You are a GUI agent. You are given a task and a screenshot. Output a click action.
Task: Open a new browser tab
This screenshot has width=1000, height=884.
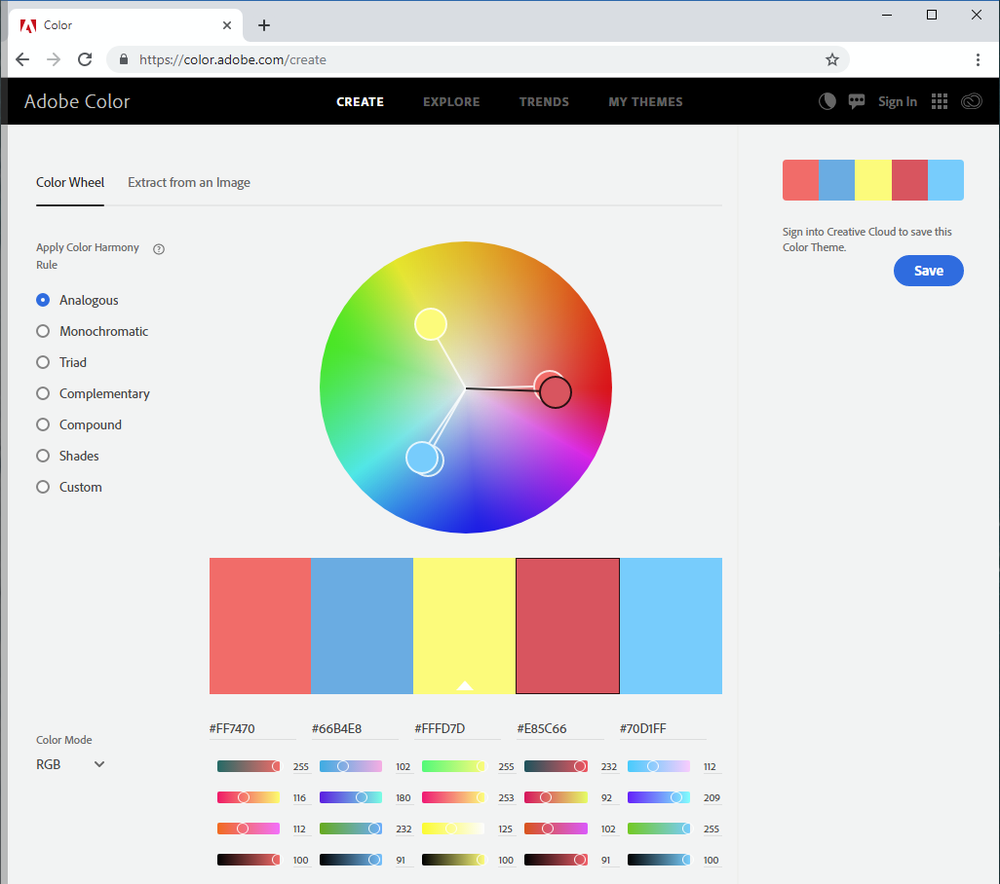click(x=264, y=25)
